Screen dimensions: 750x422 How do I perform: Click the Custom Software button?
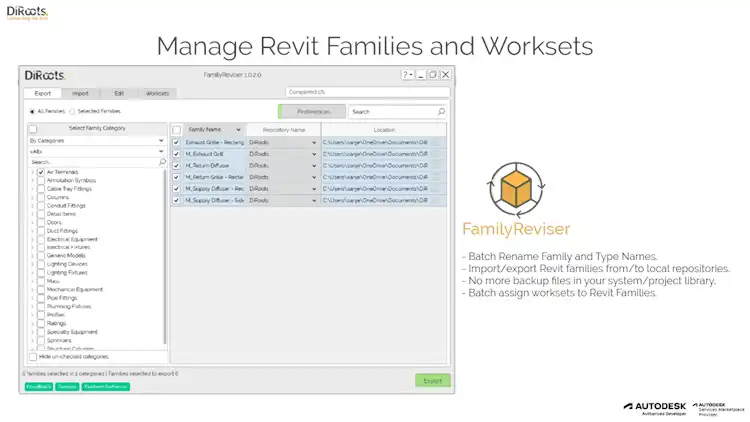[106, 387]
